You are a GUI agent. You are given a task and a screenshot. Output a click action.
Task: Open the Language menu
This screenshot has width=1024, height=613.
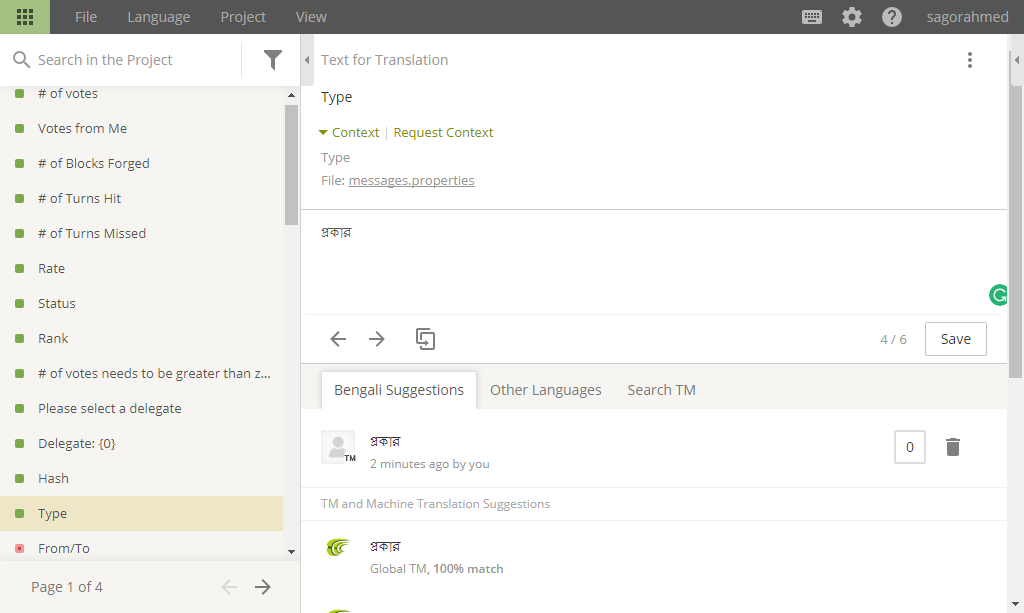[x=159, y=17]
